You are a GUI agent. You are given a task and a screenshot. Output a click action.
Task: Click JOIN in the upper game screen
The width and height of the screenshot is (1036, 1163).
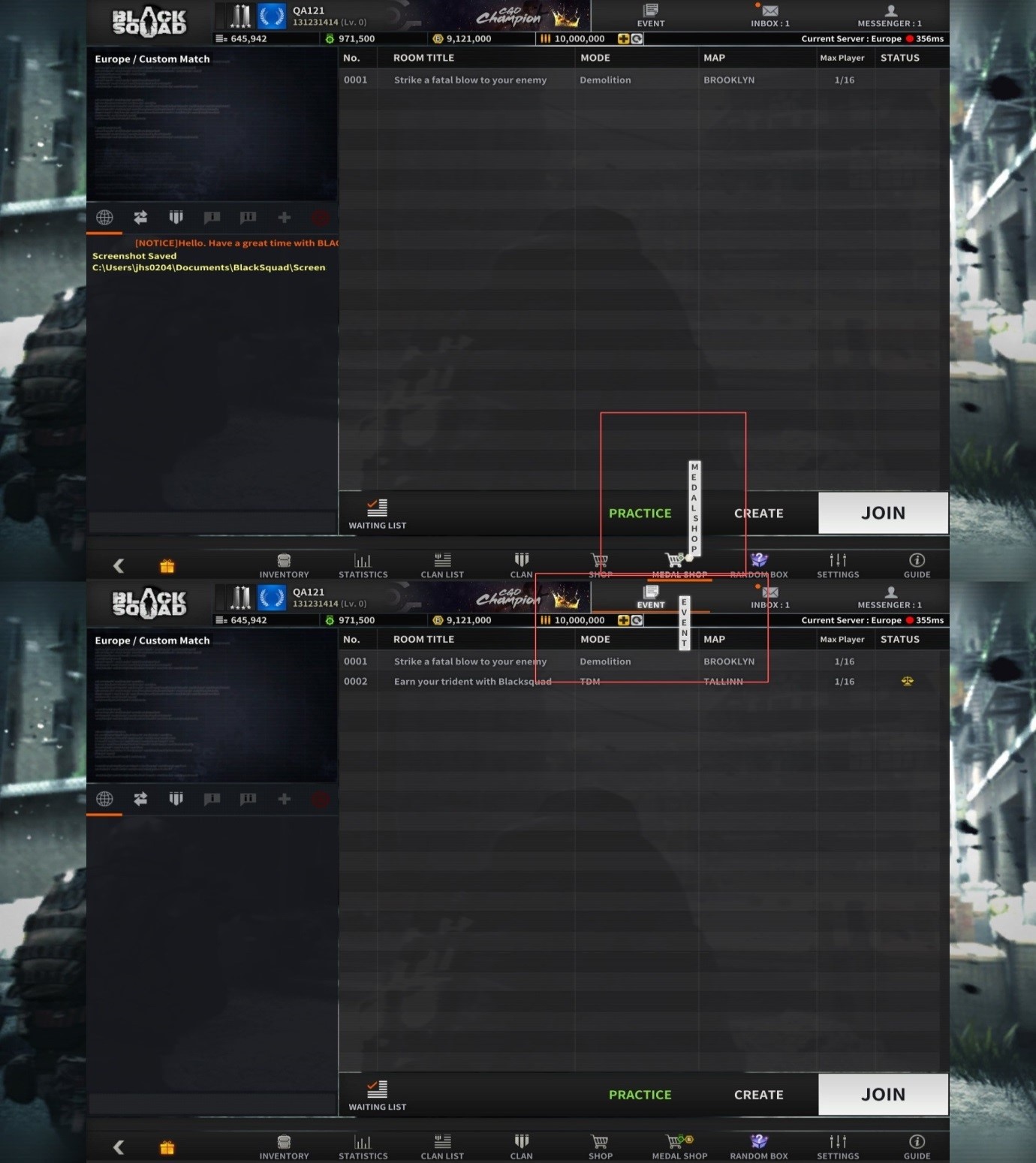pyautogui.click(x=883, y=513)
